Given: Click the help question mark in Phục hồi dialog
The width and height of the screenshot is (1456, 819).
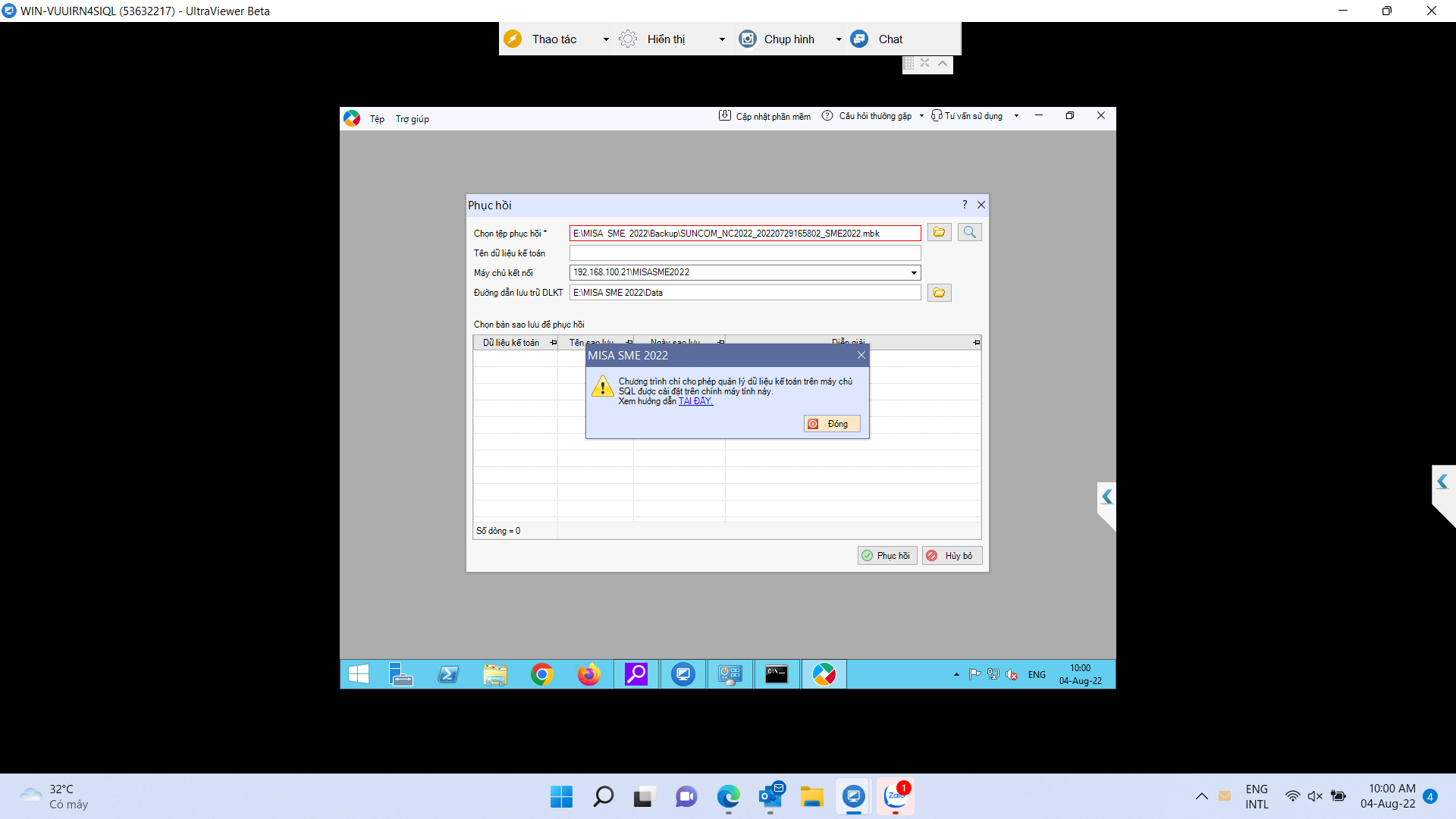Looking at the screenshot, I should point(965,205).
